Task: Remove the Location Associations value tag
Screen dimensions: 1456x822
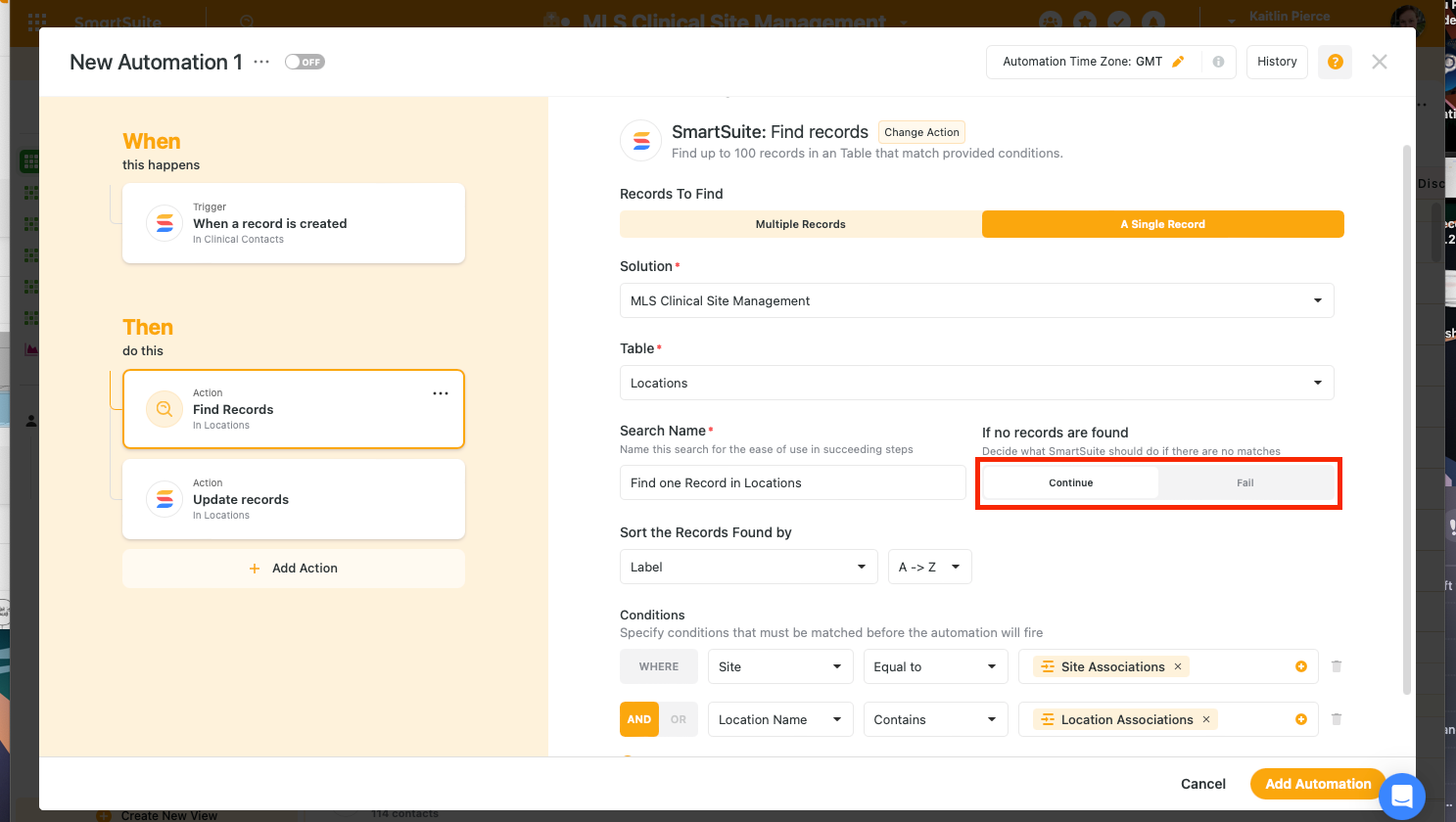Action: pos(1206,719)
